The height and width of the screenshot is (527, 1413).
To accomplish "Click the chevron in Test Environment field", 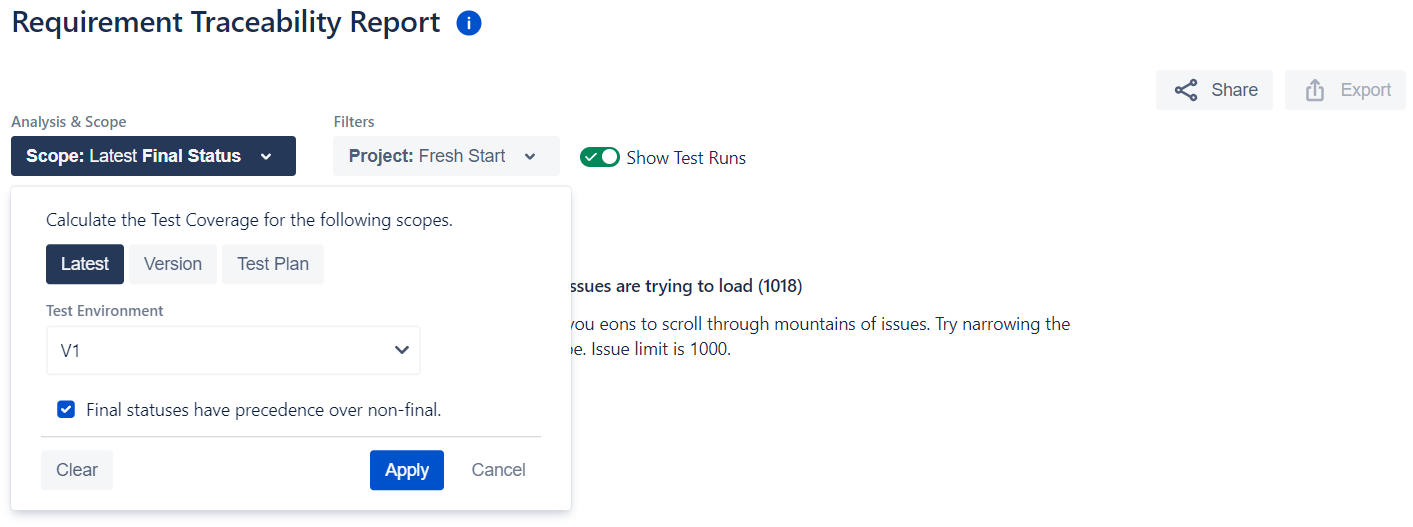I will [402, 350].
